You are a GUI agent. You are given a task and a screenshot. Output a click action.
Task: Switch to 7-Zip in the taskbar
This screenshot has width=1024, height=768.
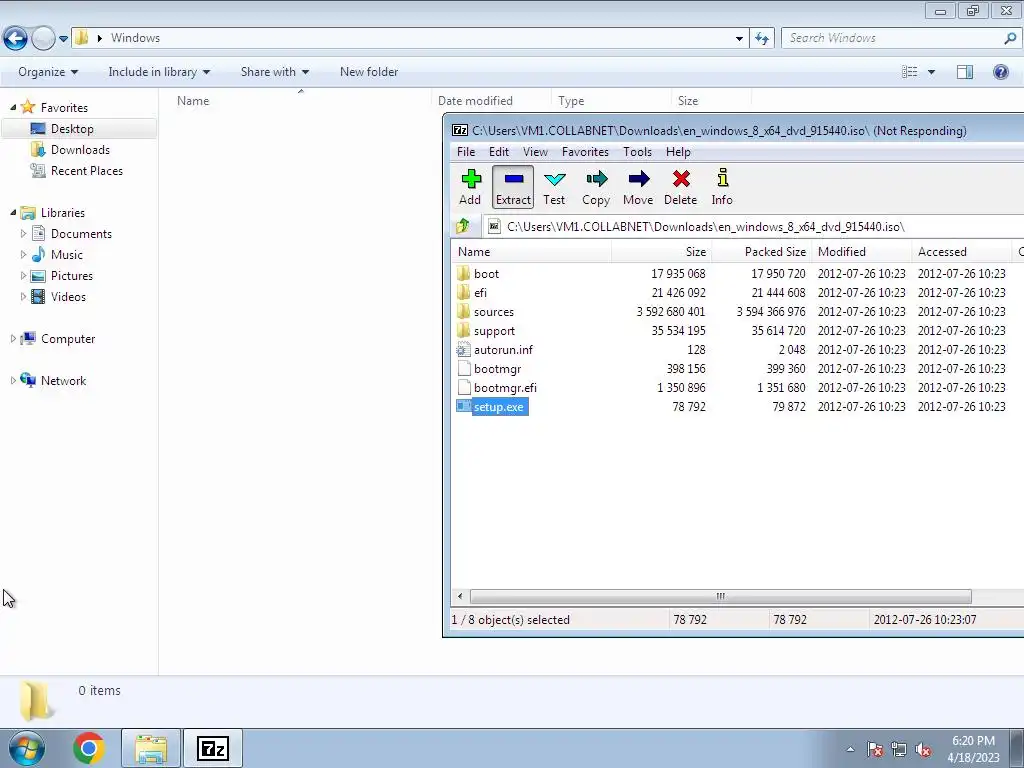coord(213,748)
